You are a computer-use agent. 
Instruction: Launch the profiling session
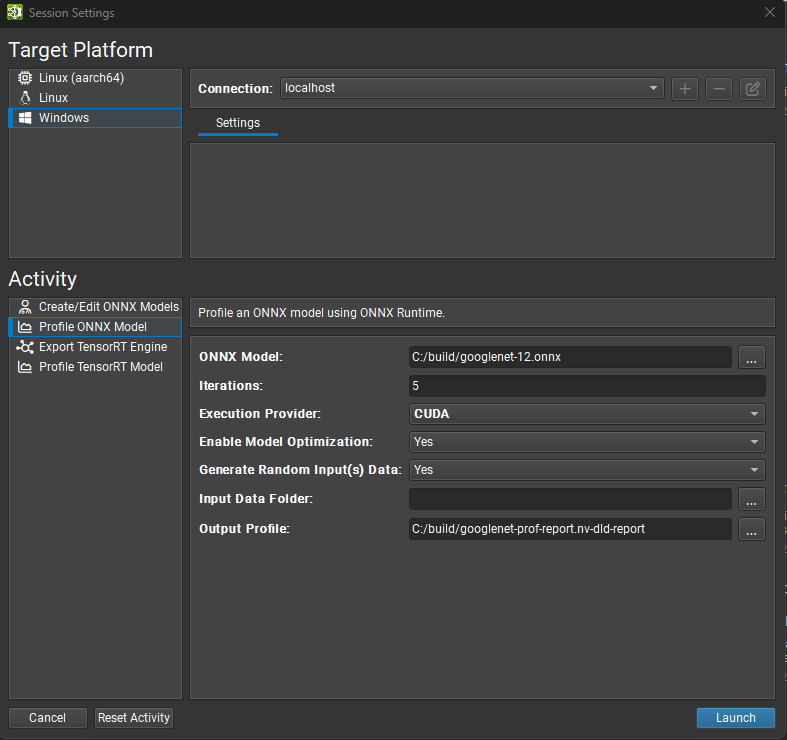click(x=735, y=718)
